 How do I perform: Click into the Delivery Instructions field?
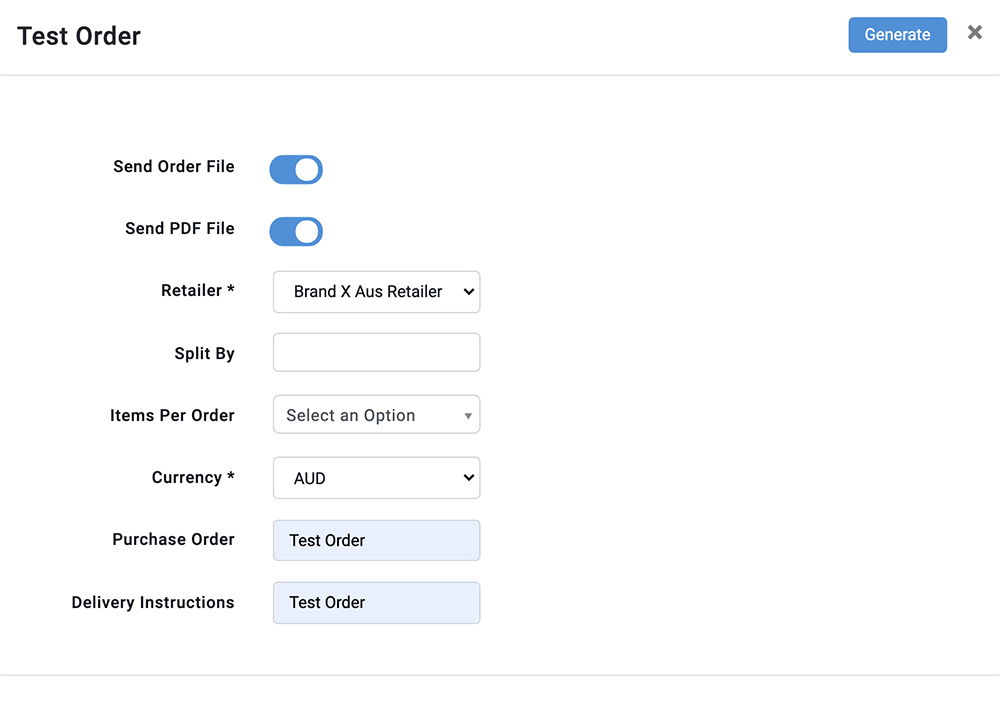point(376,603)
